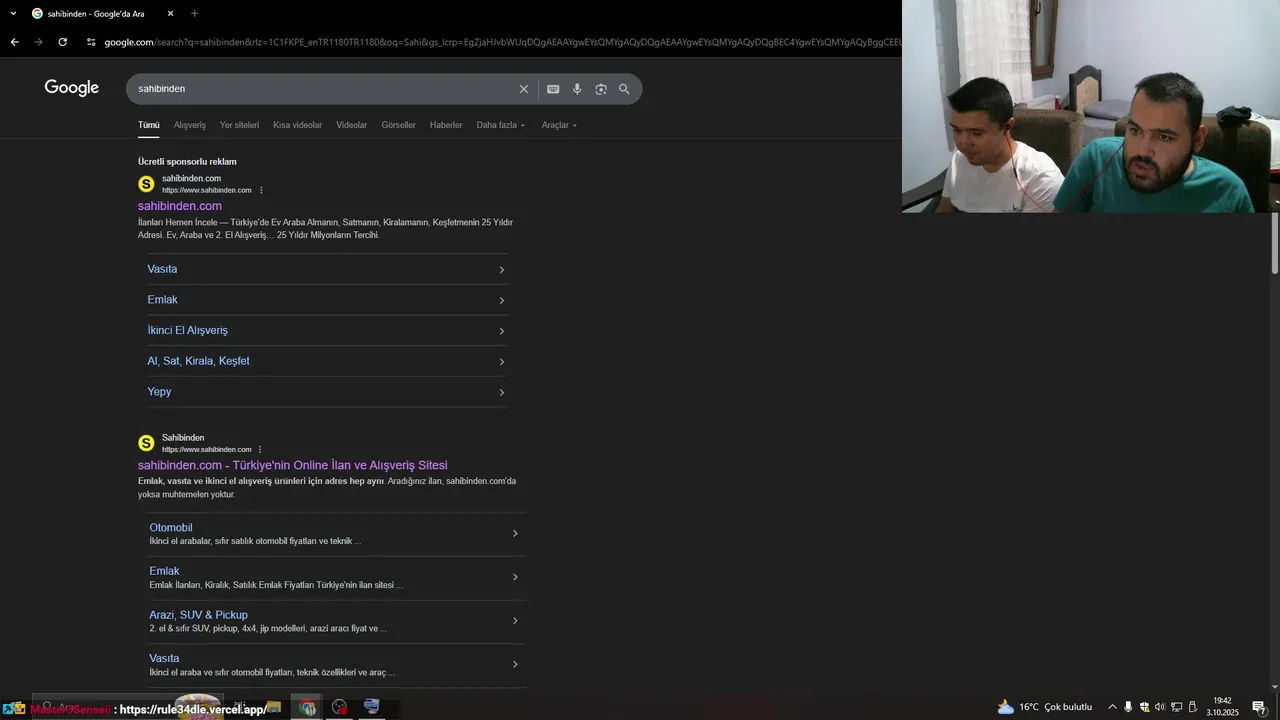Screen dimensions: 1280x720
Task: Click the page vertical scrollbar thumb
Action: pyautogui.click(x=1274, y=242)
